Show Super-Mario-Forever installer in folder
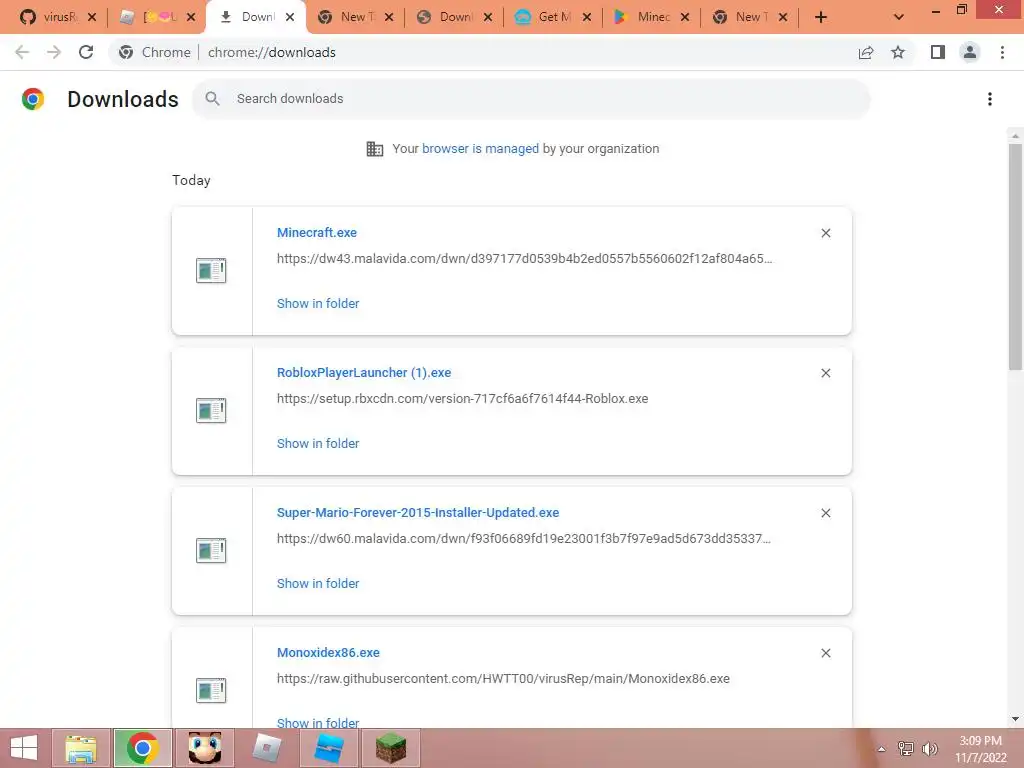Image resolution: width=1024 pixels, height=768 pixels. [318, 584]
